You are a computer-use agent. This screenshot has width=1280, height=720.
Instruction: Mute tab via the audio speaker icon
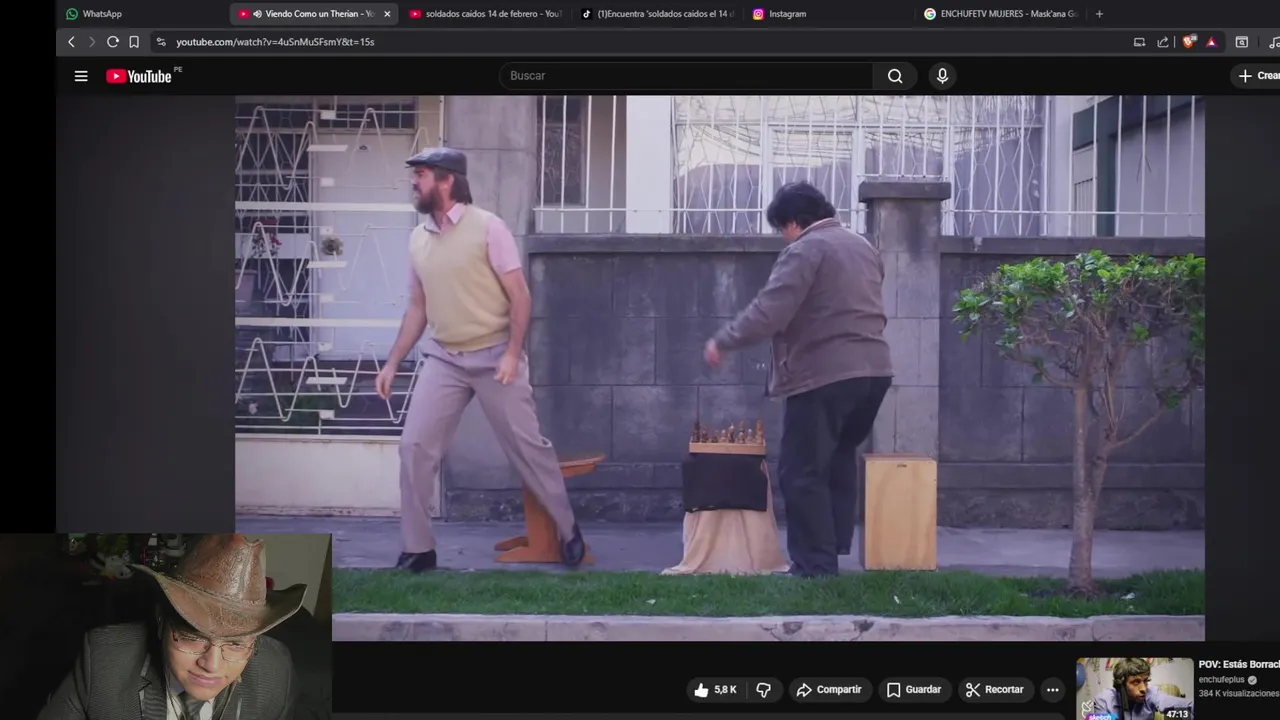[x=257, y=14]
